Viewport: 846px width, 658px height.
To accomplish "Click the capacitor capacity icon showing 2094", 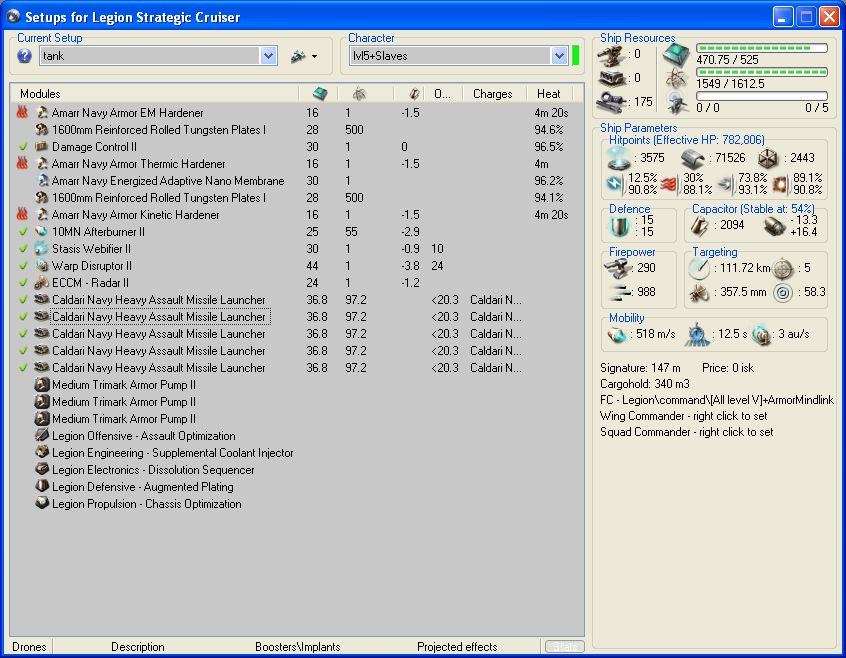I will (700, 226).
